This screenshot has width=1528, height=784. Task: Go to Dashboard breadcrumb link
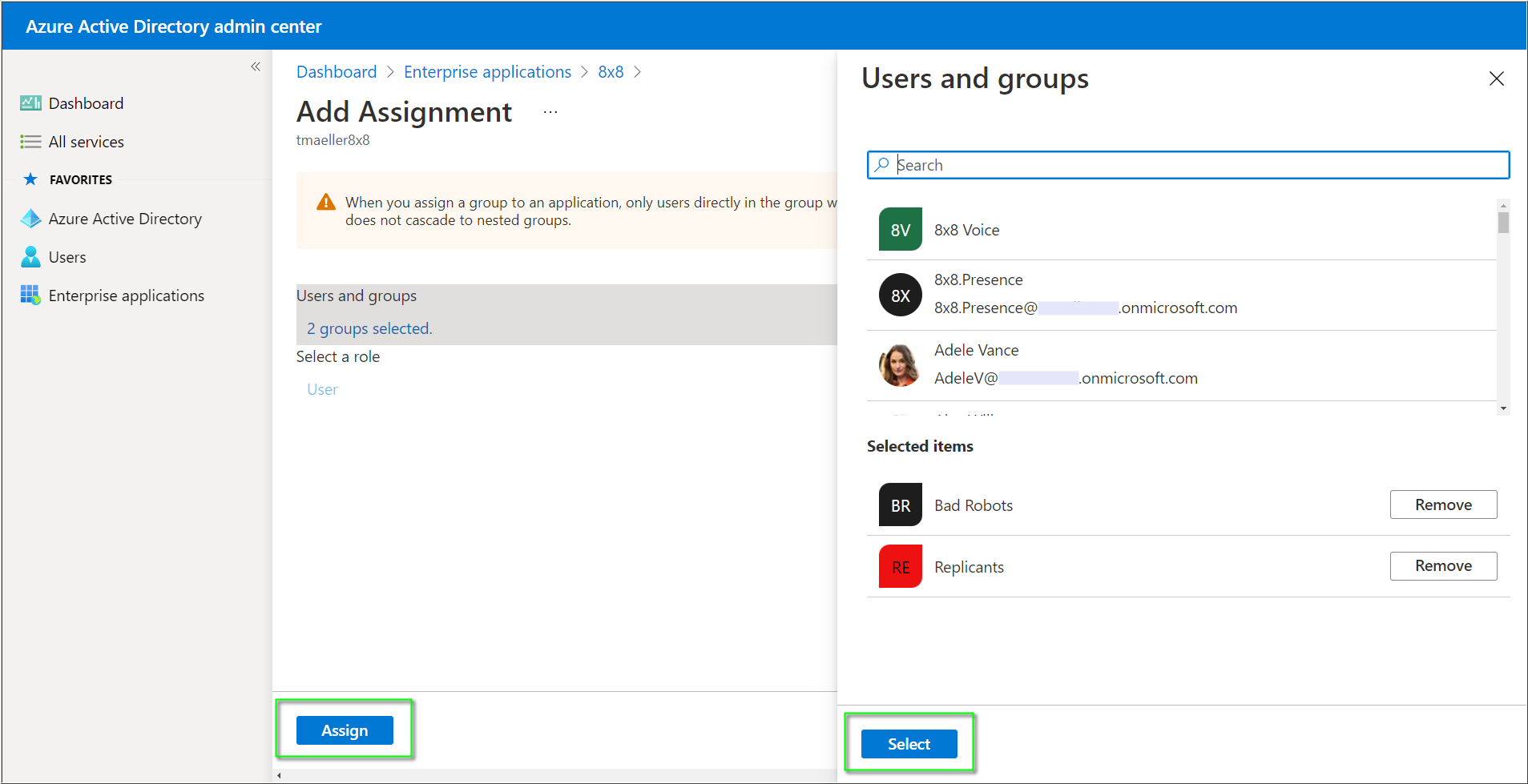point(337,72)
